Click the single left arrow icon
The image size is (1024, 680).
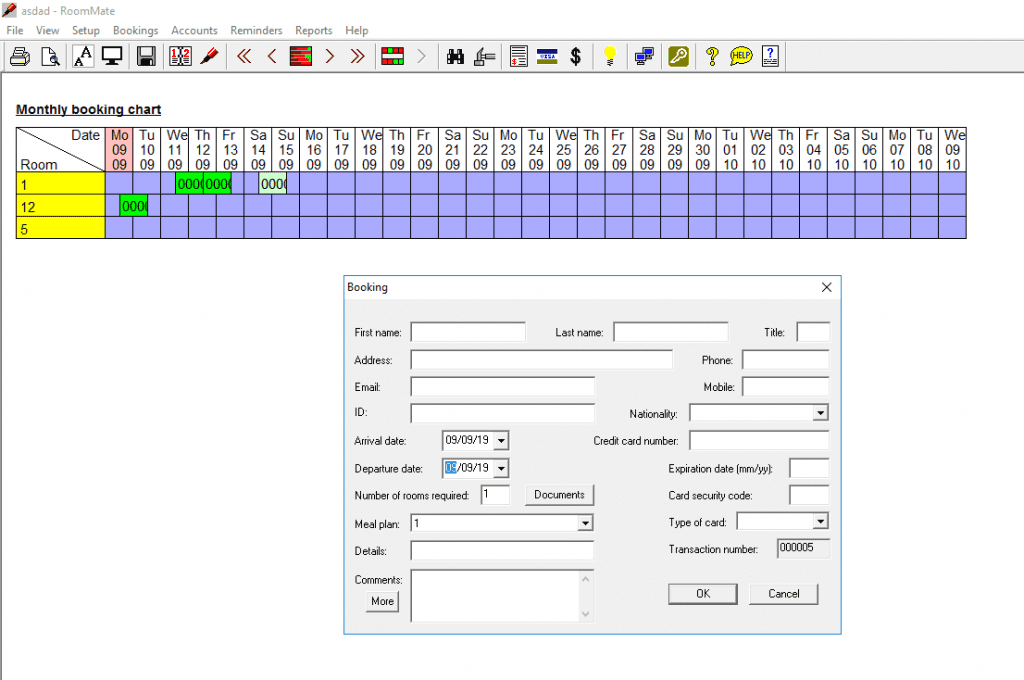pyautogui.click(x=272, y=57)
